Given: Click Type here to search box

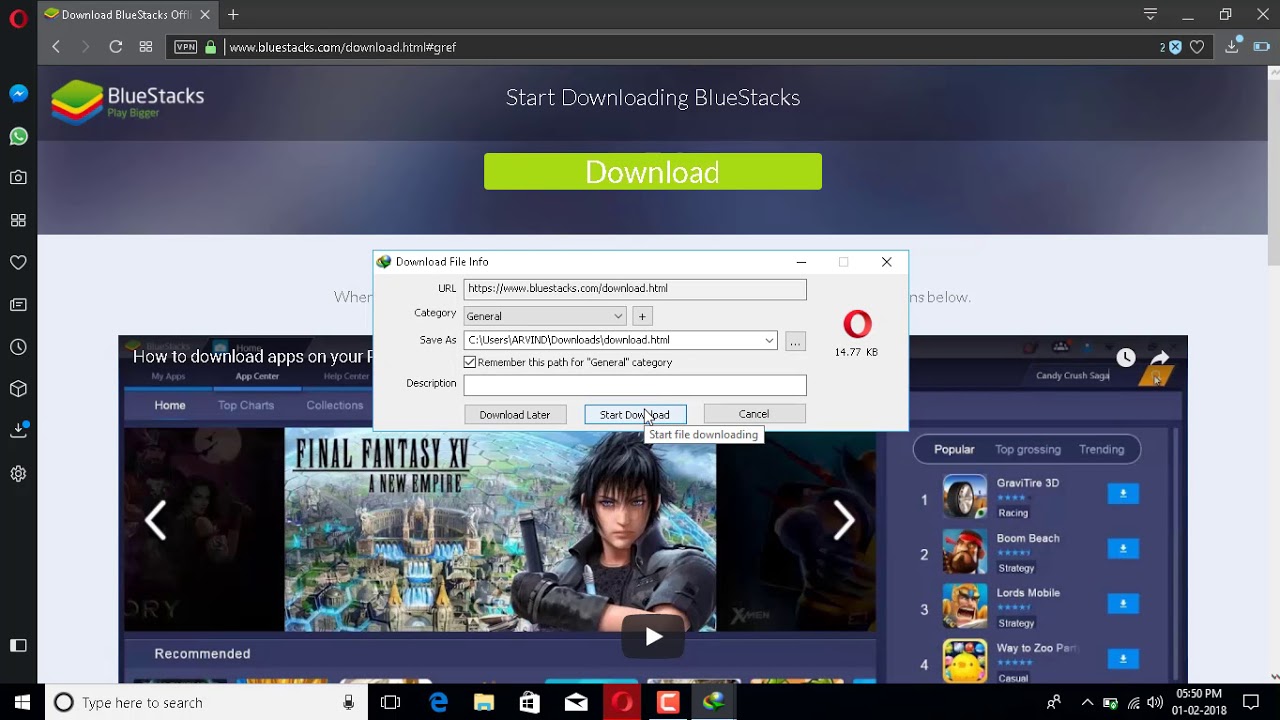Looking at the screenshot, I should click(x=206, y=702).
